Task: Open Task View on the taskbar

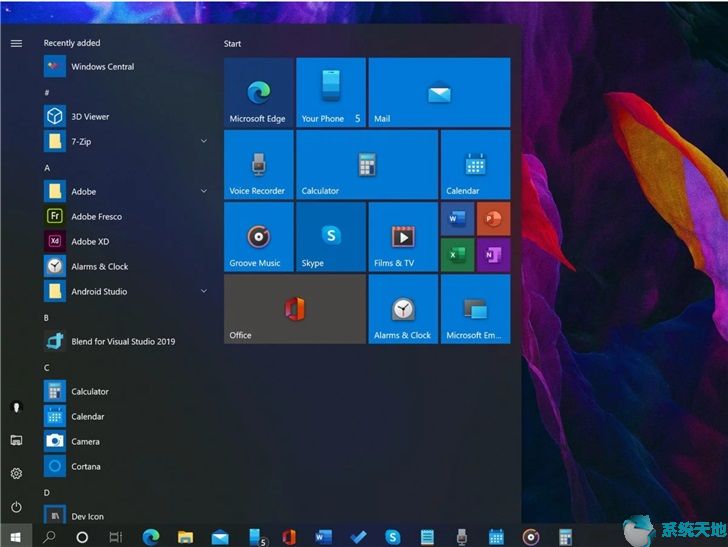Action: pos(116,537)
